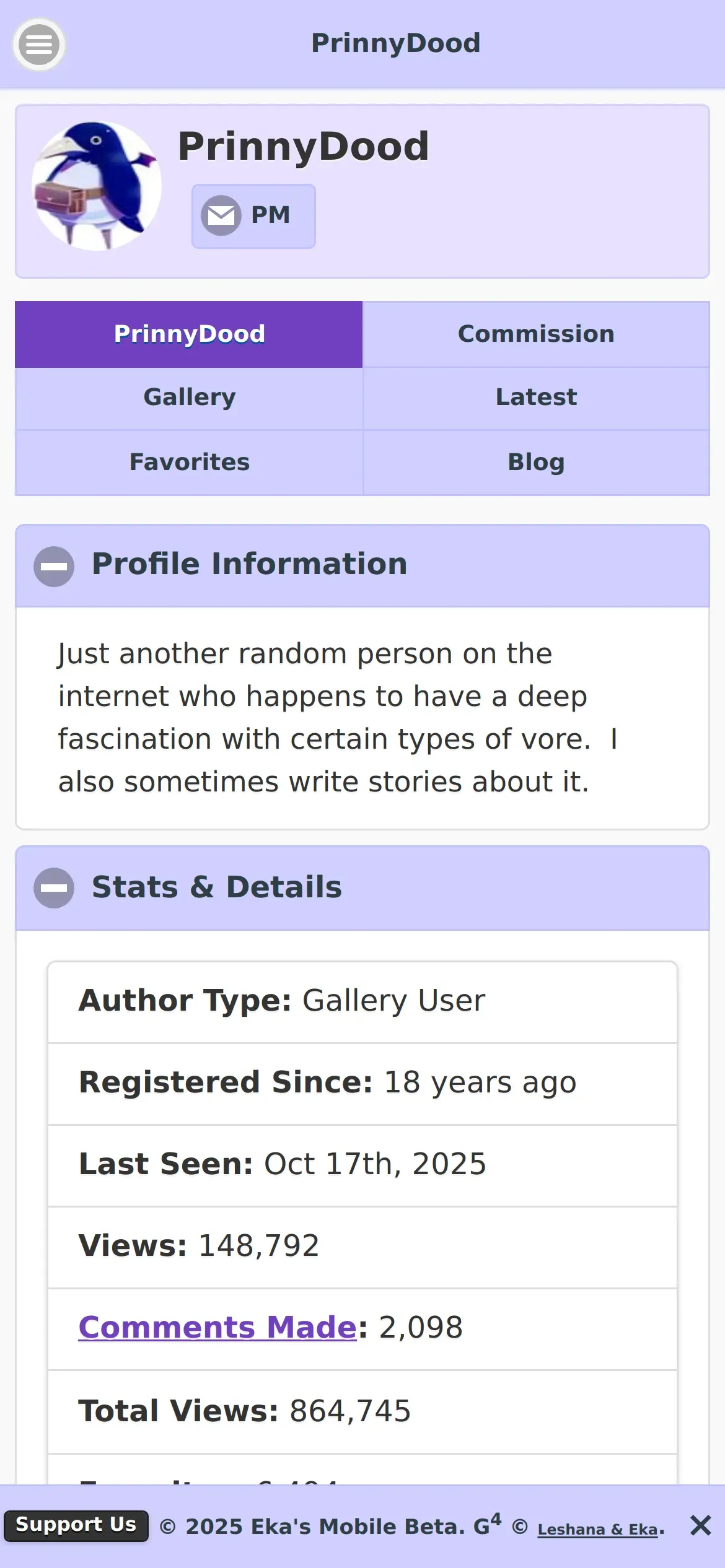Open the hamburger menu icon
The image size is (725, 1568).
39,45
